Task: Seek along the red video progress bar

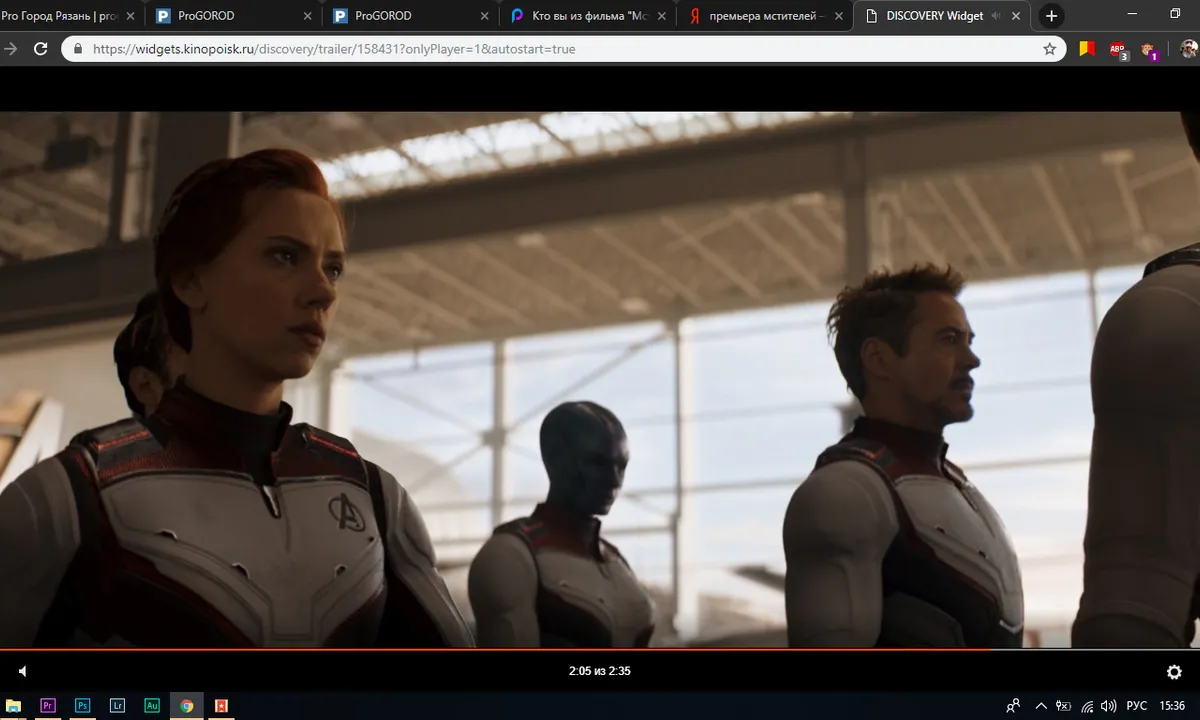Action: pos(500,649)
